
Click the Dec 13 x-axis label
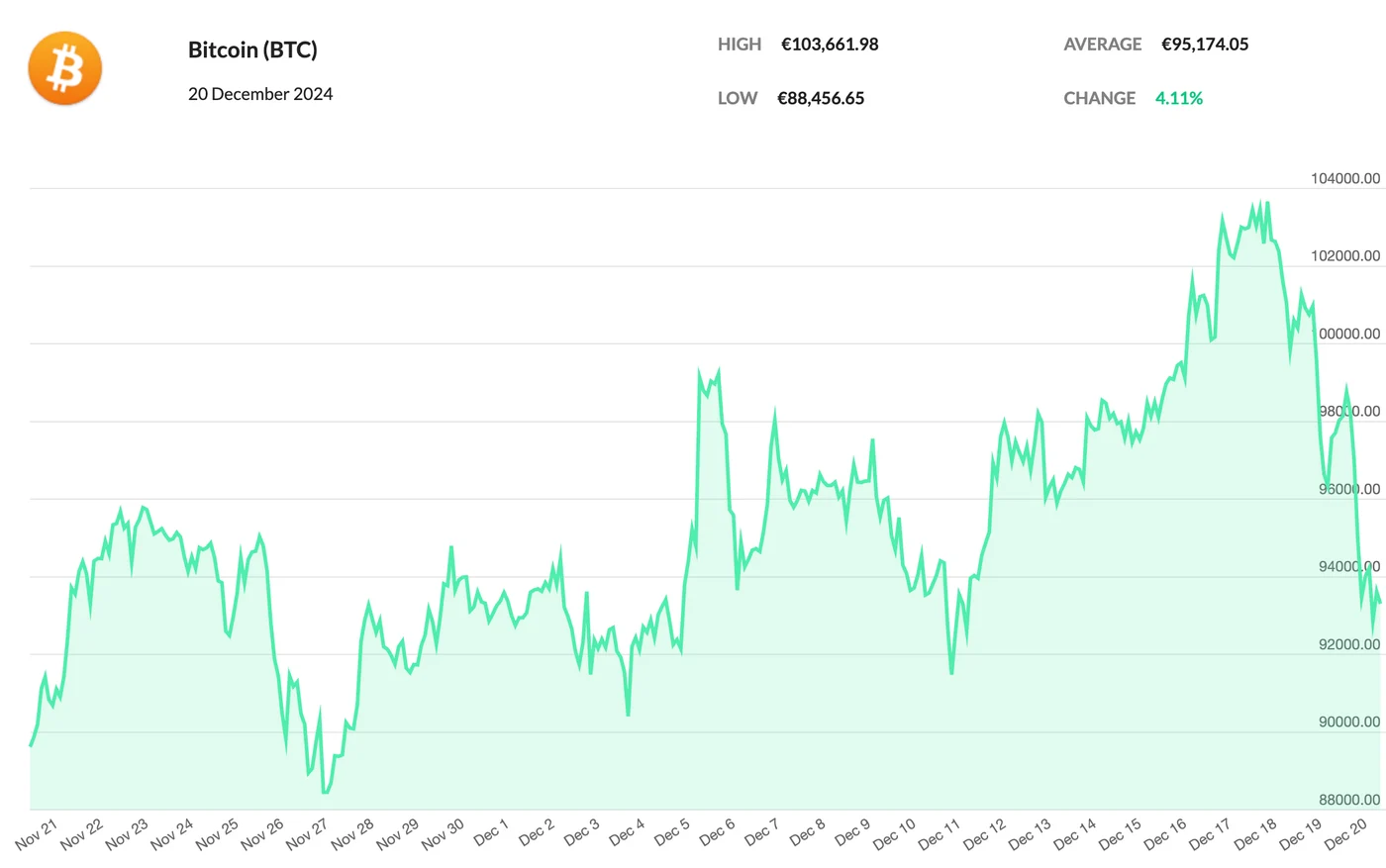pos(1031,834)
